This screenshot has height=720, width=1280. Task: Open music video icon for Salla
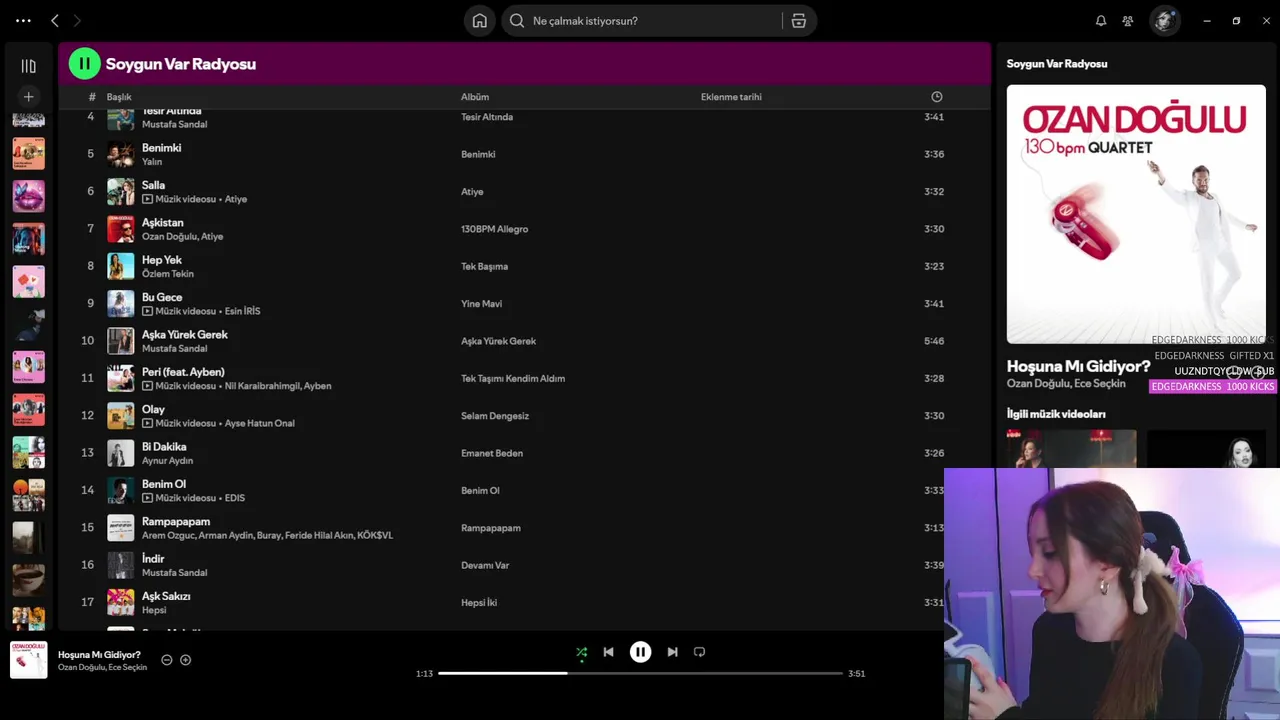coord(147,199)
